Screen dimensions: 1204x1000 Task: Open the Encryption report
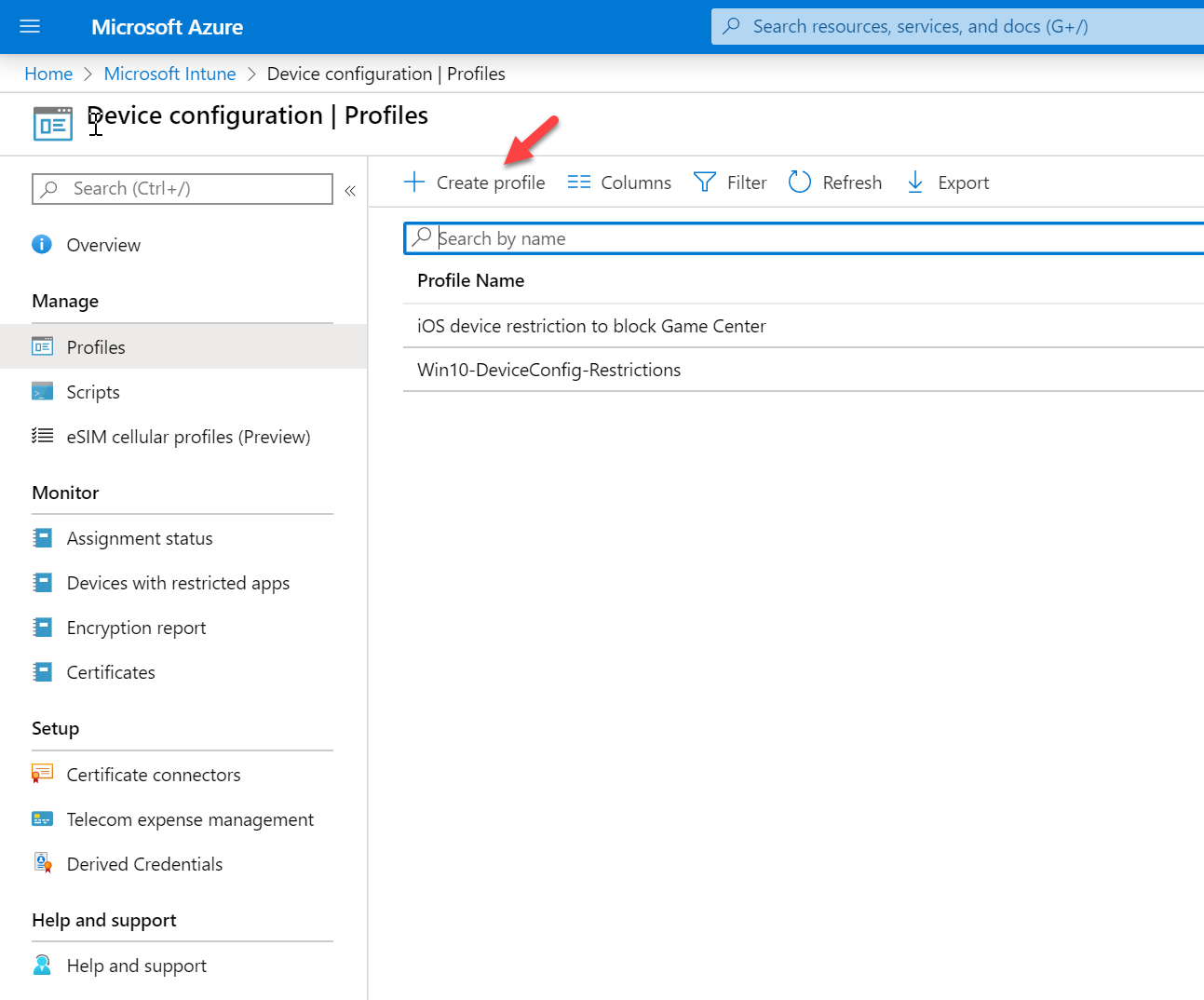tap(136, 628)
